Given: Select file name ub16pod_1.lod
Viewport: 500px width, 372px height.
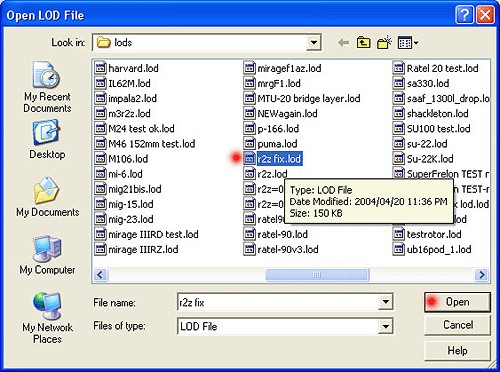Looking at the screenshot, I should 439,250.
